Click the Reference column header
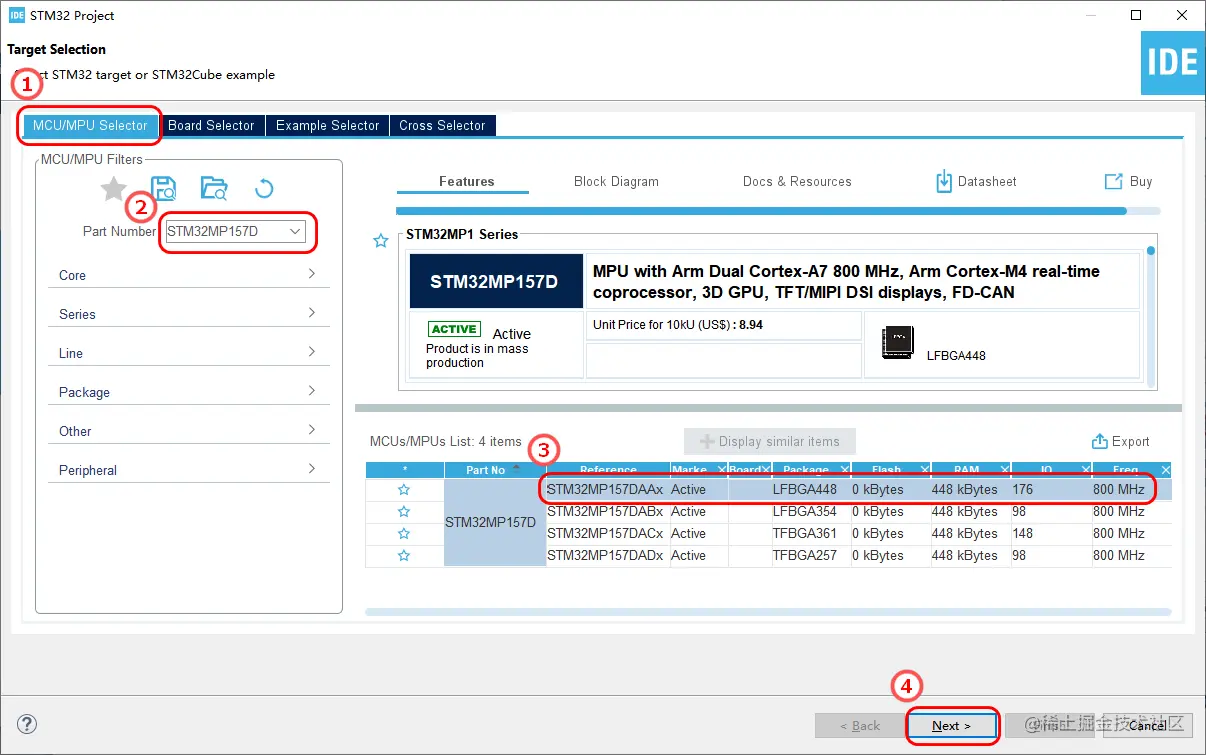1206x755 pixels. point(608,470)
